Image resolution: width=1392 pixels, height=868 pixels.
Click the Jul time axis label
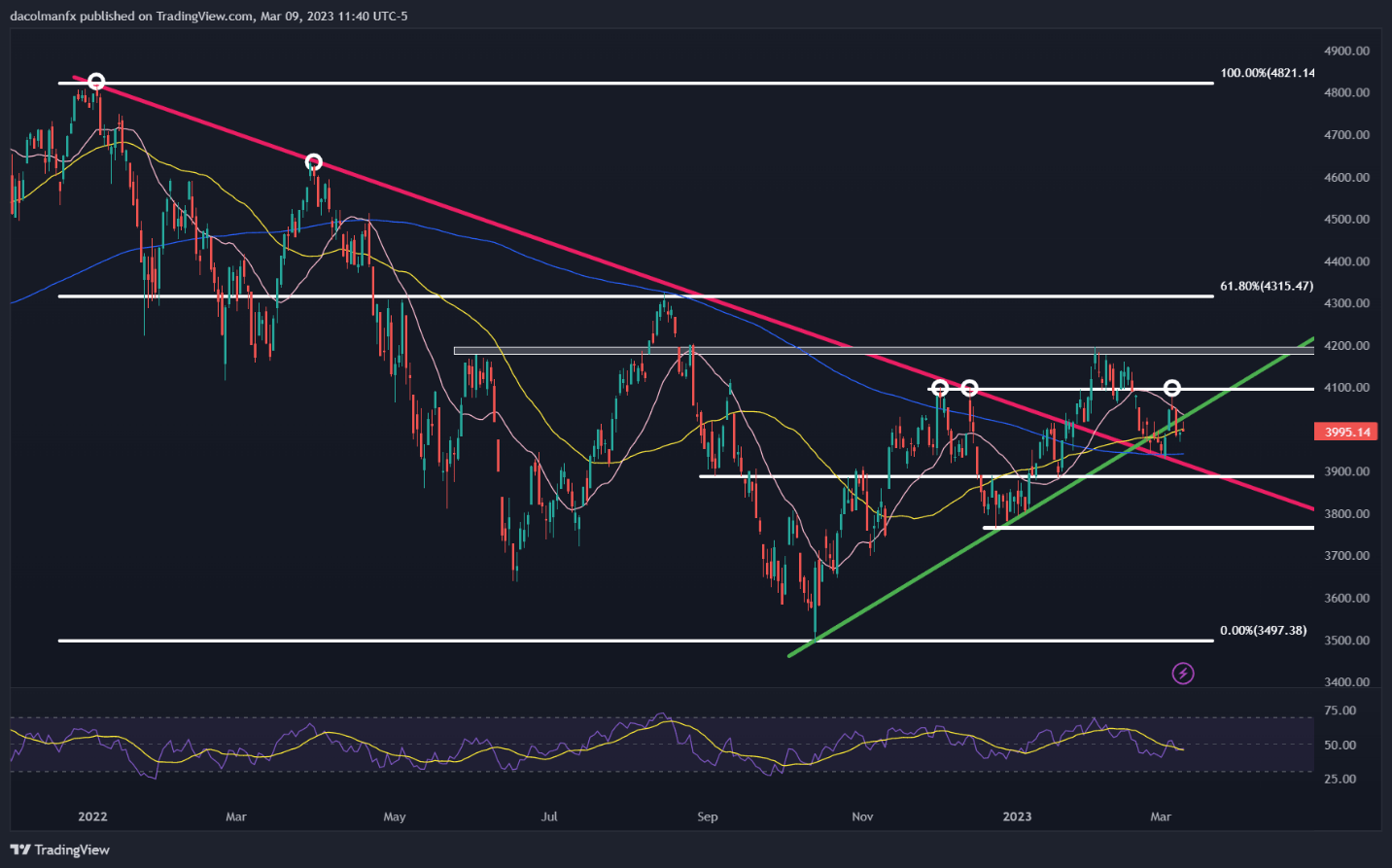pyautogui.click(x=549, y=816)
